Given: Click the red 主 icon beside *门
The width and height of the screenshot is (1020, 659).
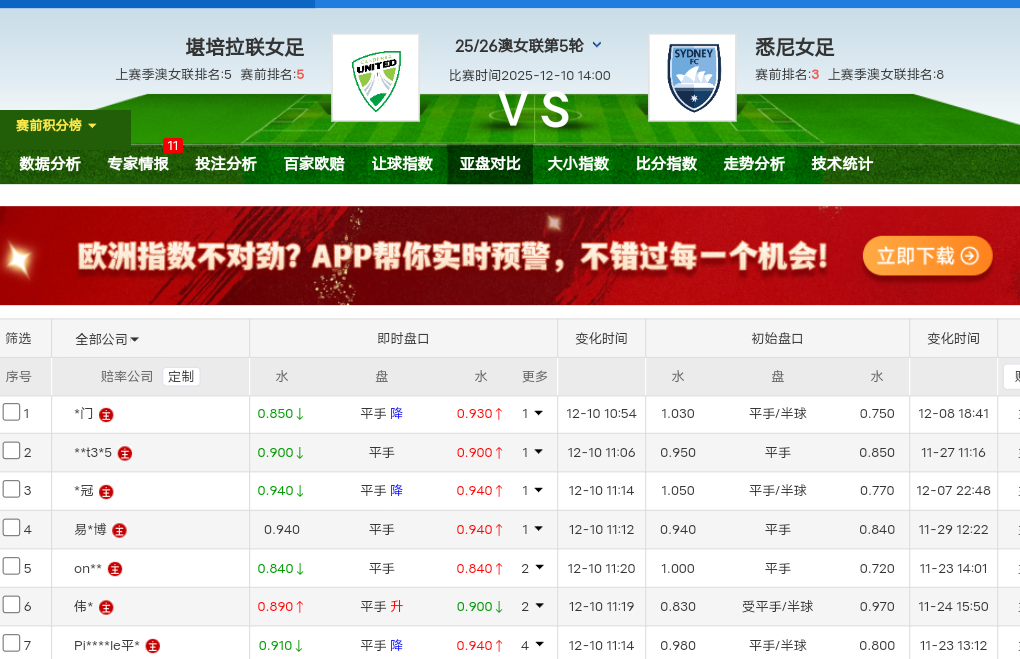Looking at the screenshot, I should click(x=106, y=414).
